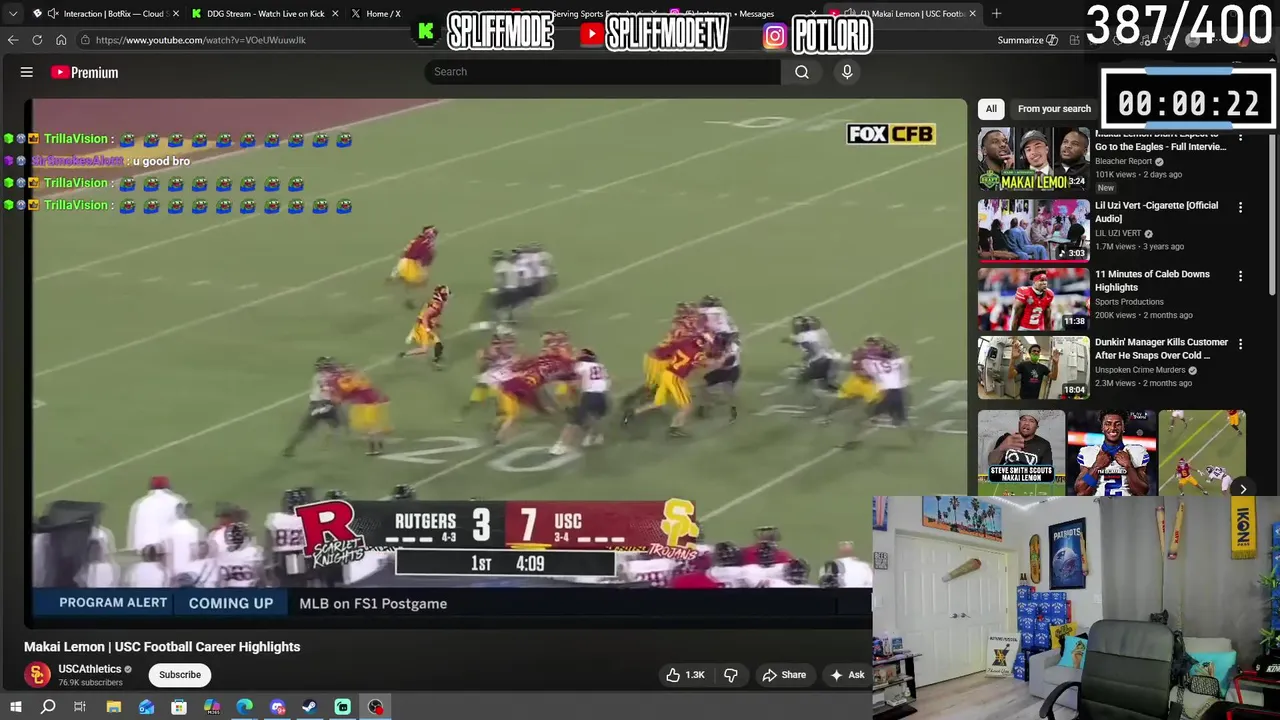Click 'Makai Lemon | USC Football Career Highlights' title

tap(162, 647)
